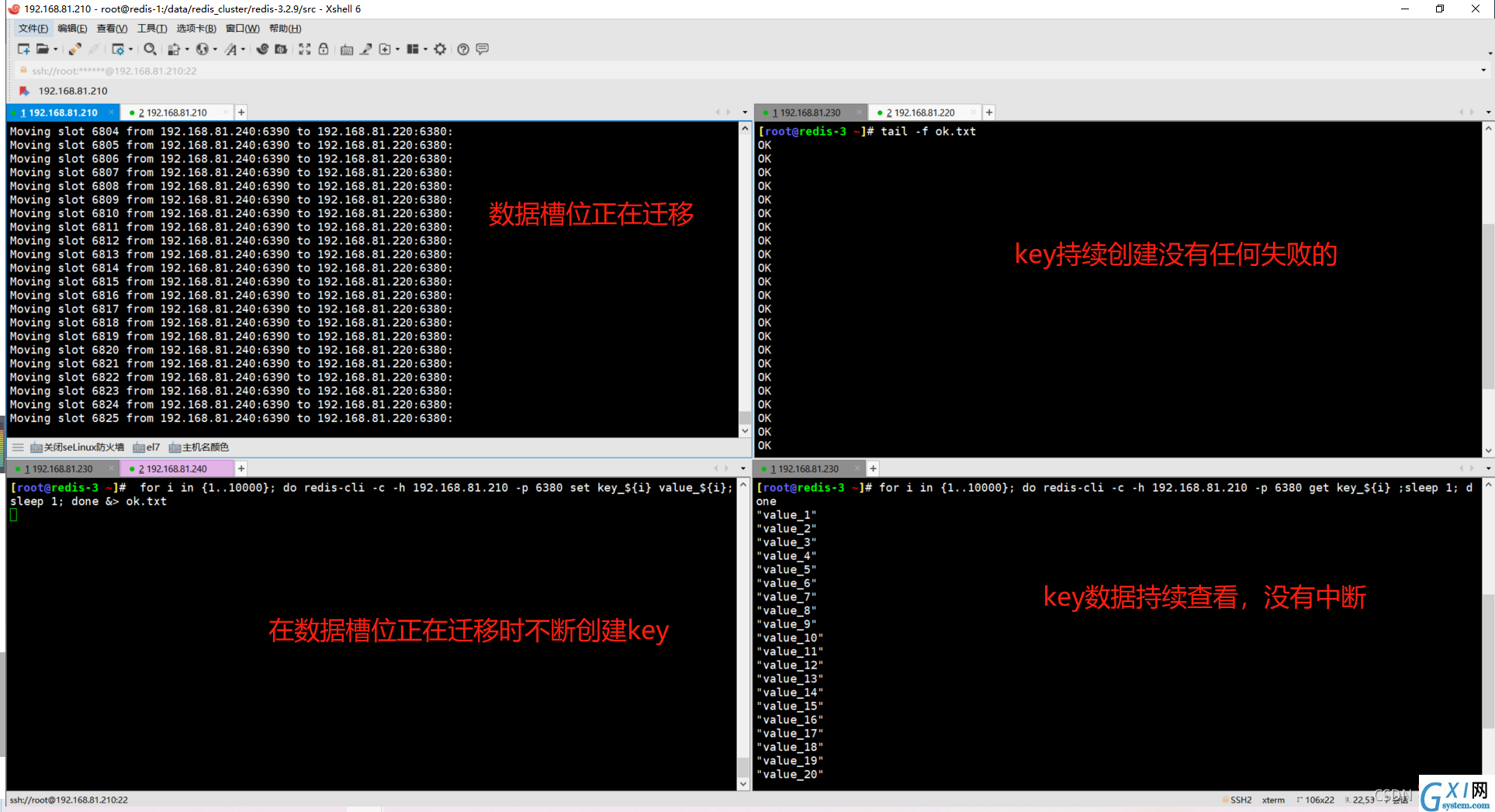Launch Xftp swirl icon
The height and width of the screenshot is (812, 1495).
point(262,49)
